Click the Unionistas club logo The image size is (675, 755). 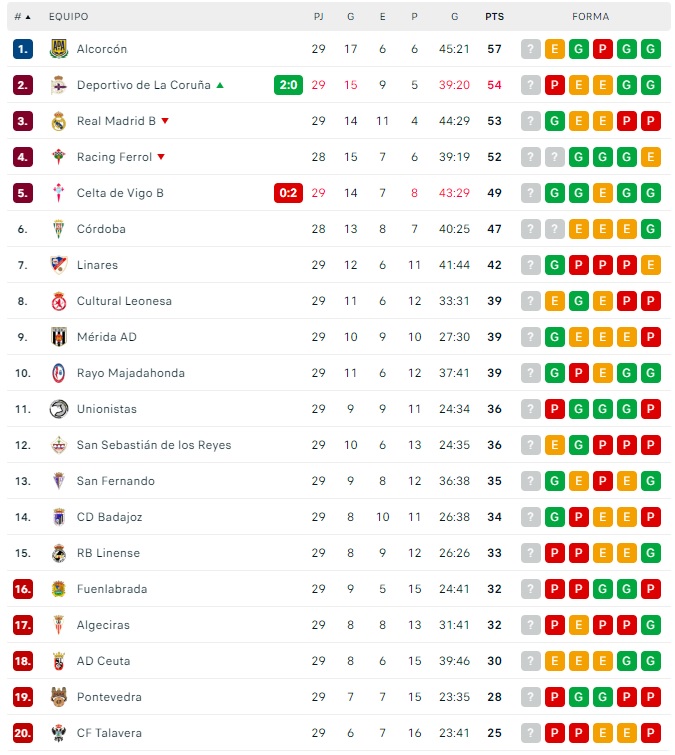coord(59,409)
